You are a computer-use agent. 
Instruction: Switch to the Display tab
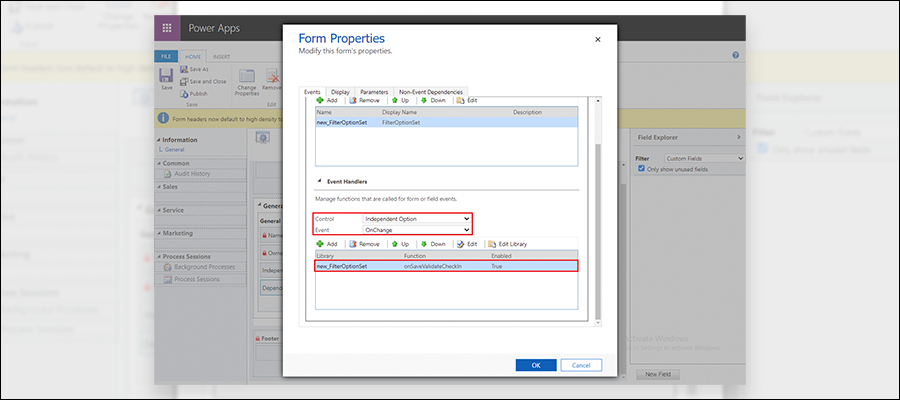click(x=340, y=92)
